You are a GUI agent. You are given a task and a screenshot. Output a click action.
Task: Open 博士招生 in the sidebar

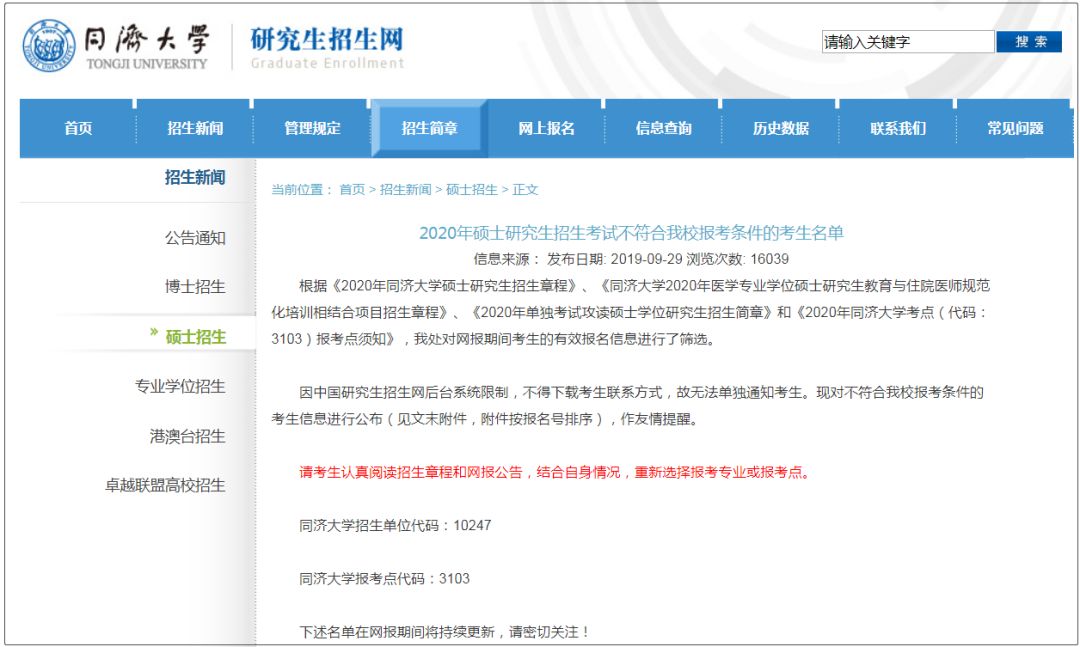[195, 287]
